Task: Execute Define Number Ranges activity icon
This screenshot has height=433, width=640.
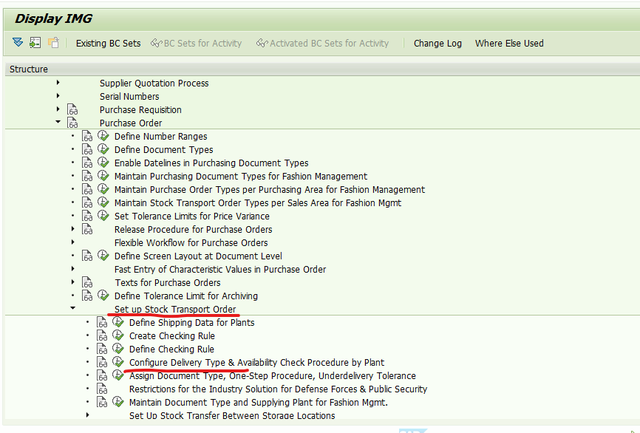Action: point(103,135)
